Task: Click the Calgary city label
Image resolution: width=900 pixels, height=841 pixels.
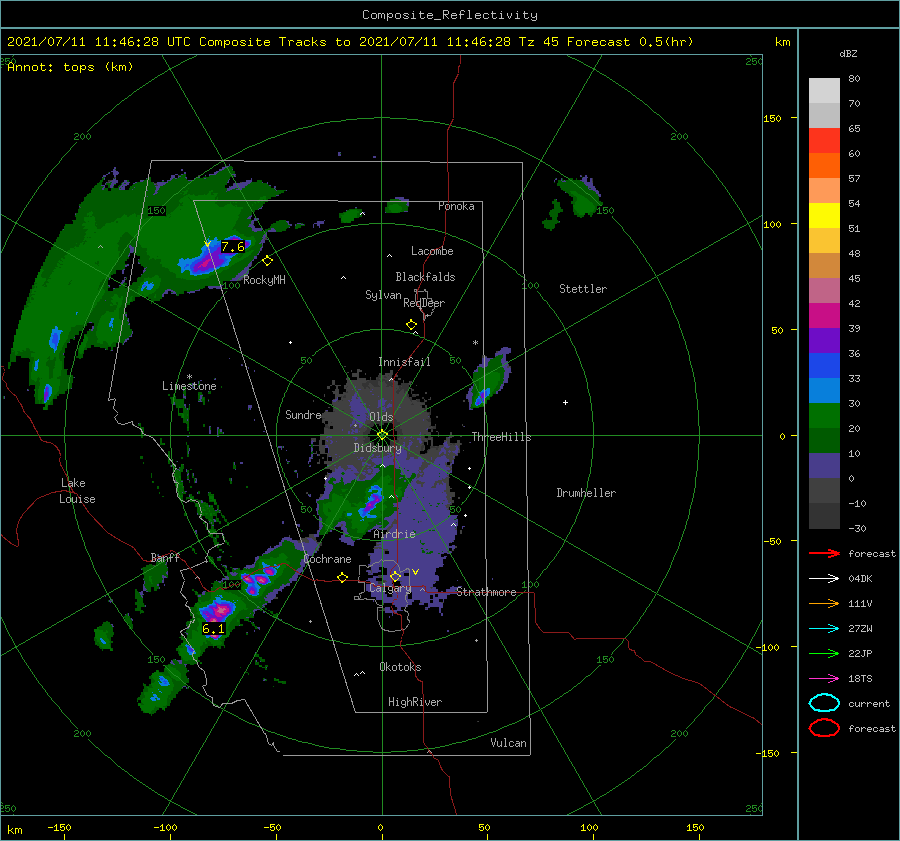Action: (x=390, y=588)
